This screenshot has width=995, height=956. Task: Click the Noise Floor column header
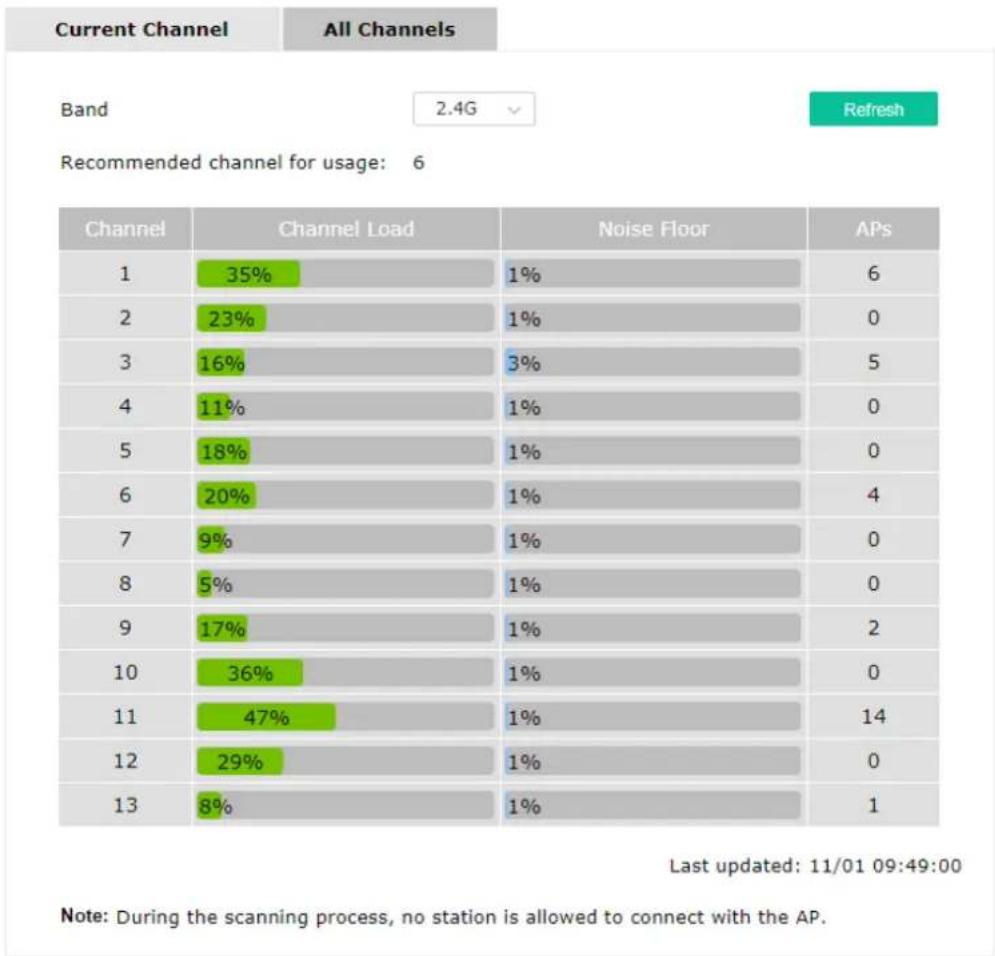coord(654,229)
